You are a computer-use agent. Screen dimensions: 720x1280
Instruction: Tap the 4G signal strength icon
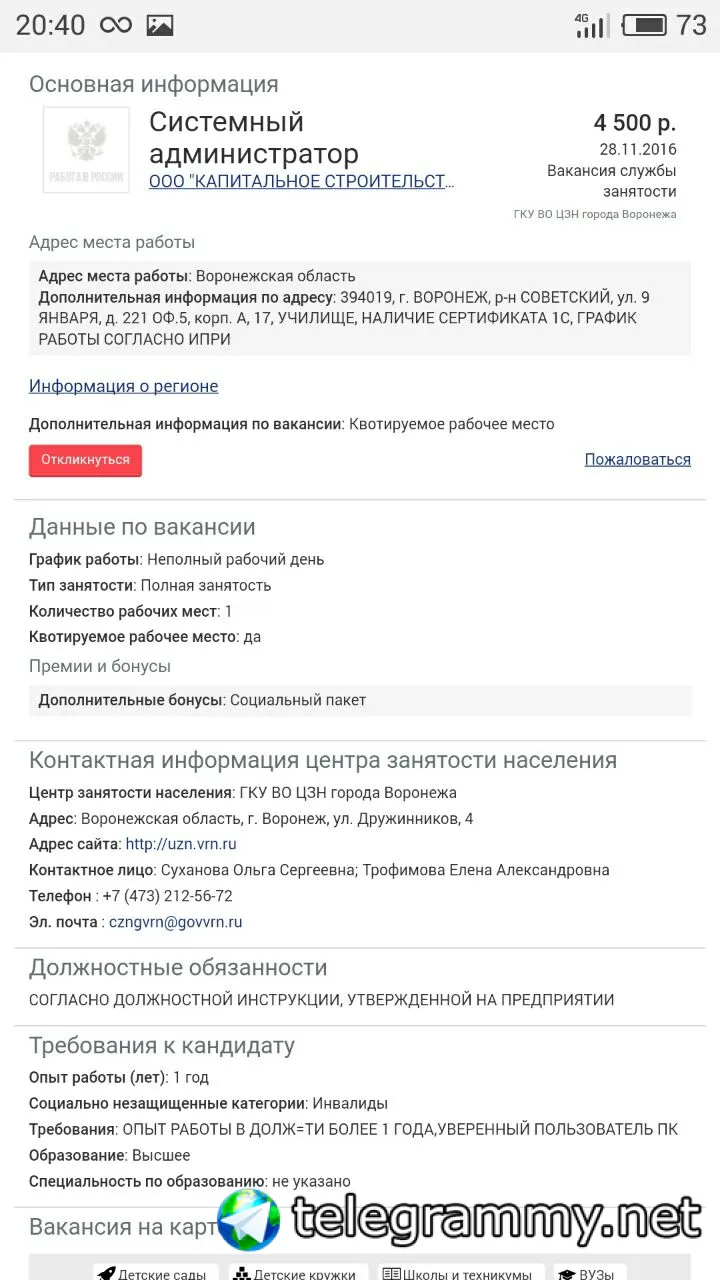click(591, 25)
